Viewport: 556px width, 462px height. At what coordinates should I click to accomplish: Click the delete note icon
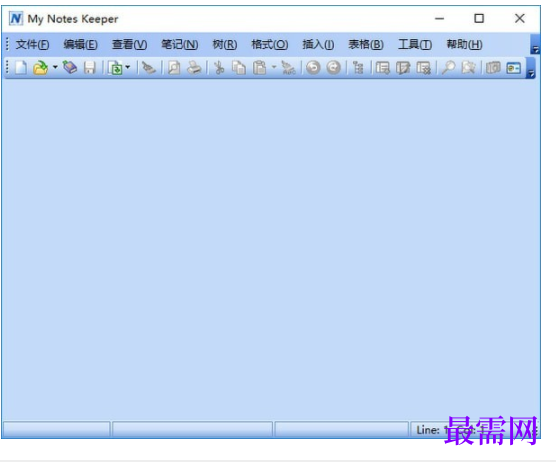coord(423,67)
